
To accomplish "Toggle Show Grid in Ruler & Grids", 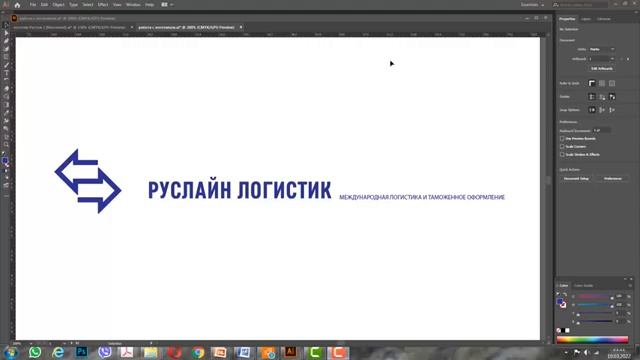I will 602,83.
